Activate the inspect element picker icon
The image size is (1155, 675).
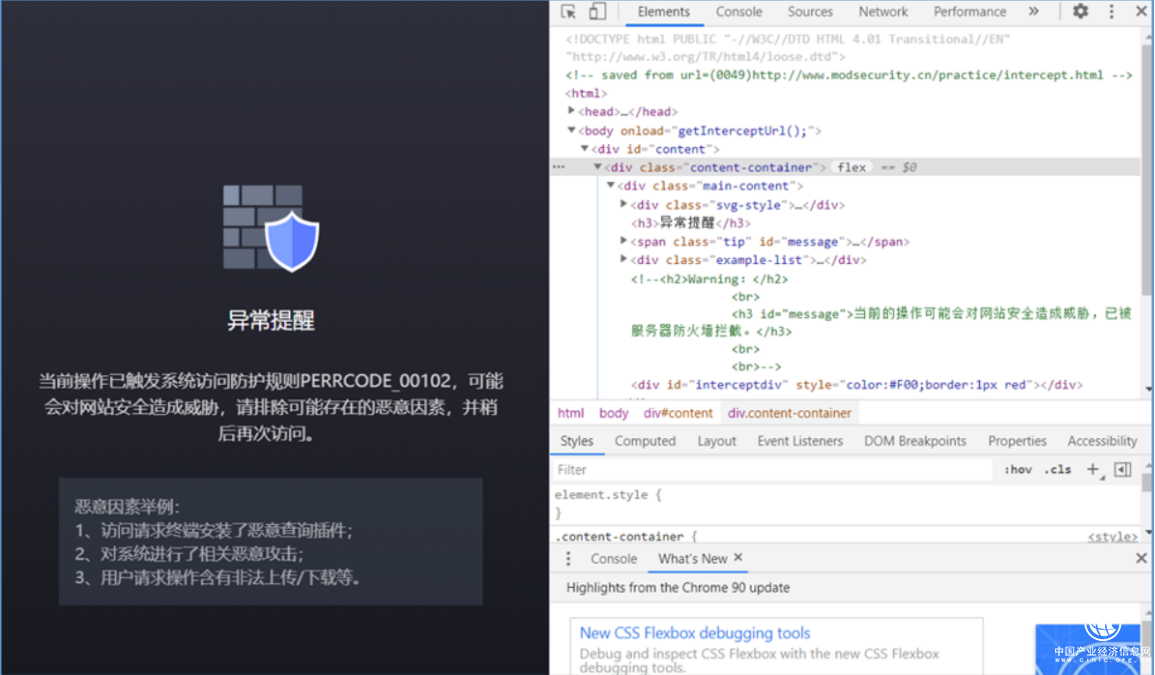[x=569, y=12]
